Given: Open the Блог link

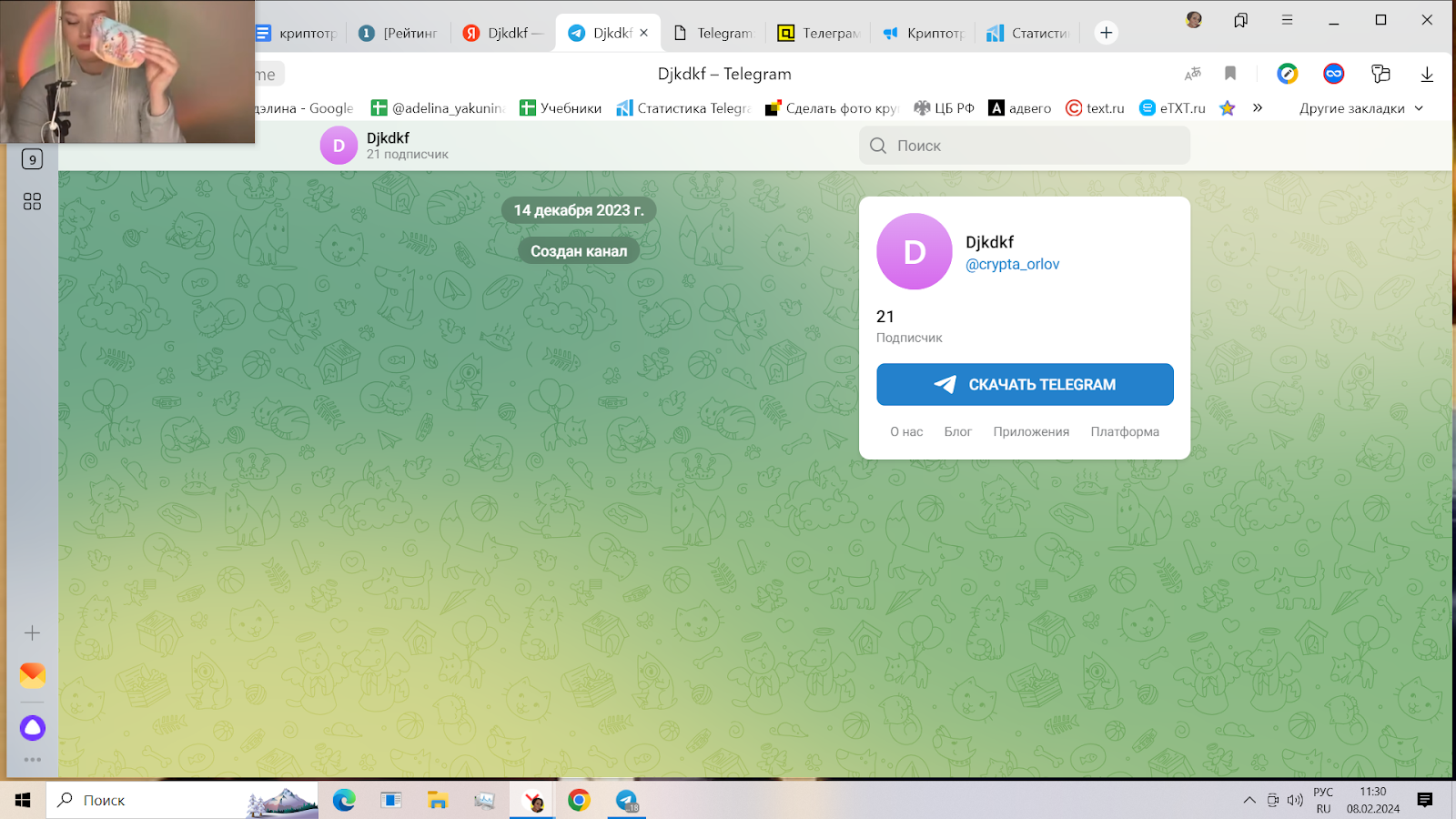Looking at the screenshot, I should point(957,431).
